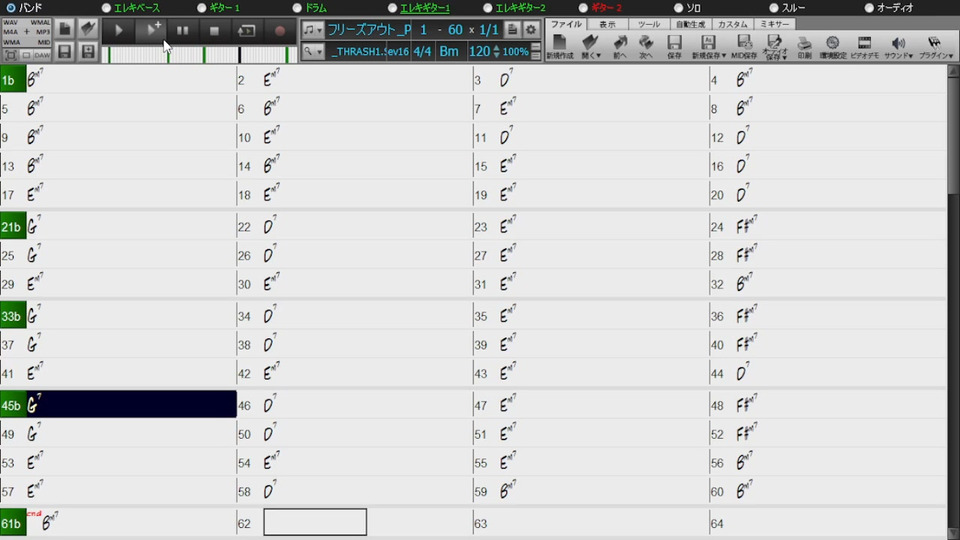Switch to the 自動生成 tab

click(691, 24)
